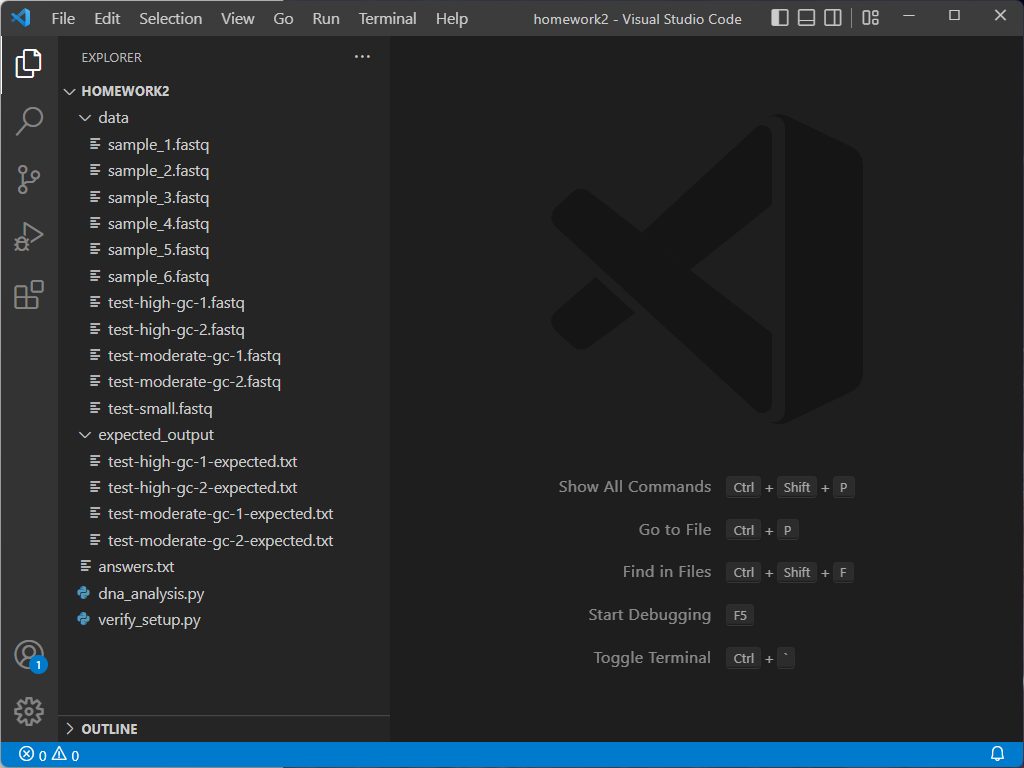Select the Explorer icon in the activity bar
This screenshot has width=1024, height=768.
tap(29, 63)
